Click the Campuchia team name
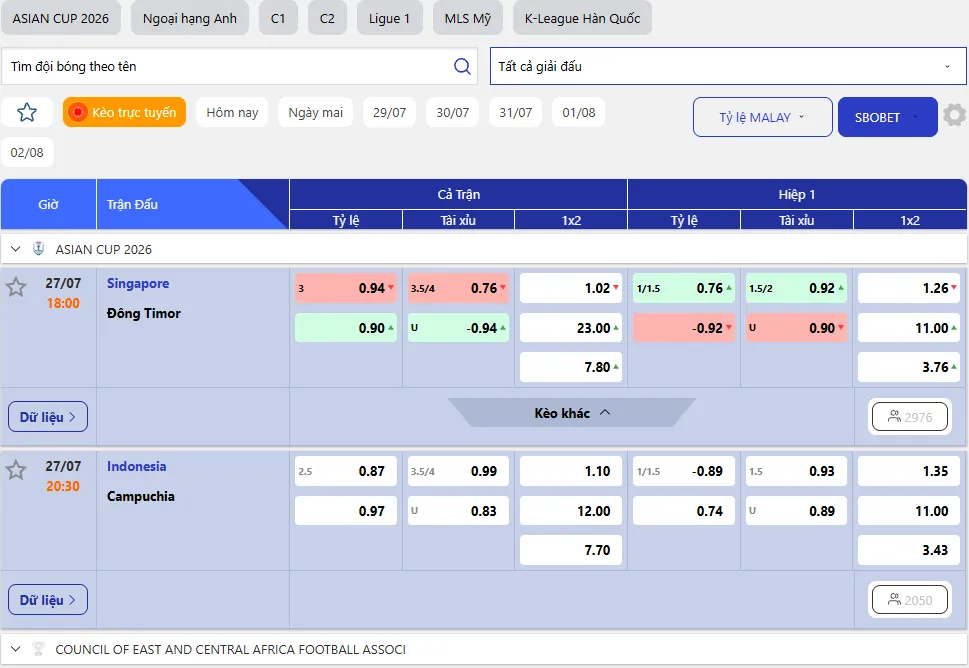The image size is (969, 668). [x=141, y=496]
